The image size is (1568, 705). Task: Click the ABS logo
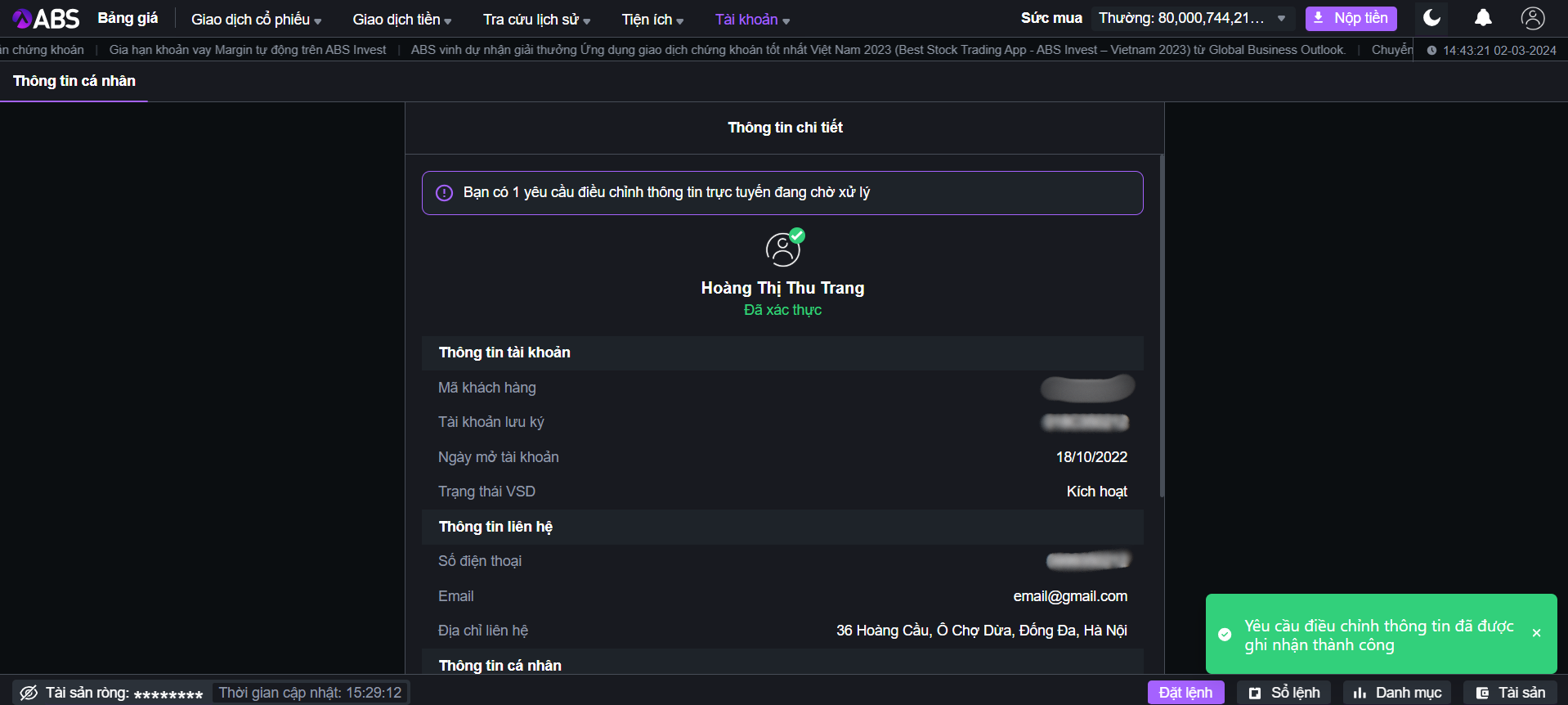coord(46,18)
